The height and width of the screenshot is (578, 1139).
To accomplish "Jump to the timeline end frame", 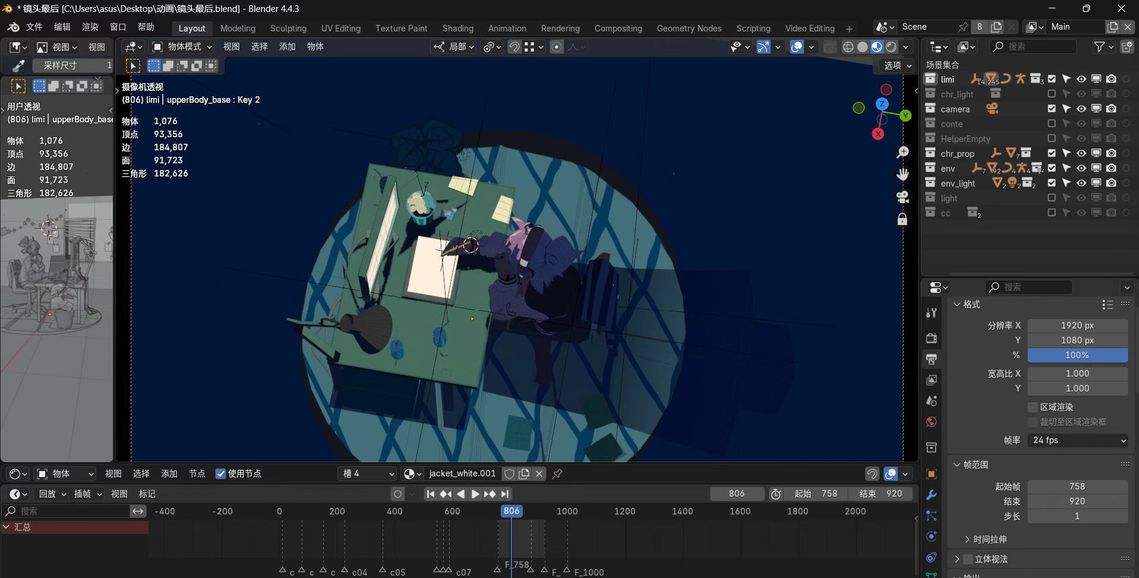I will pos(505,494).
